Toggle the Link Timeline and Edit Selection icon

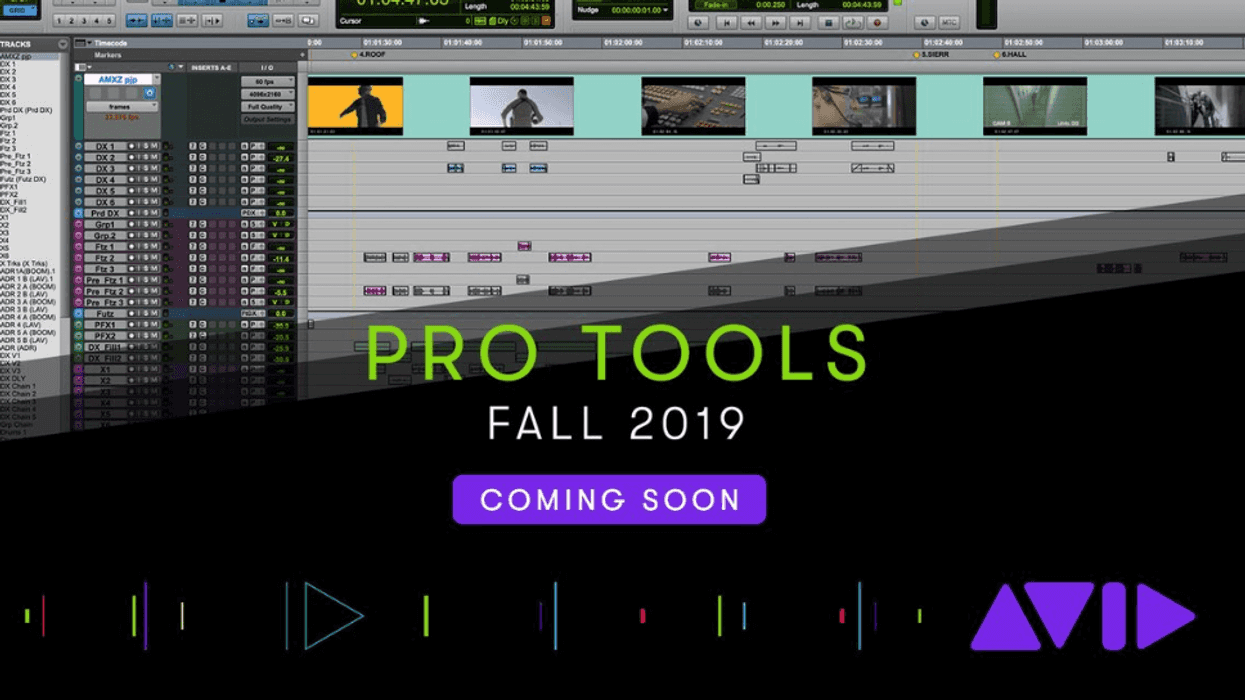[x=161, y=20]
